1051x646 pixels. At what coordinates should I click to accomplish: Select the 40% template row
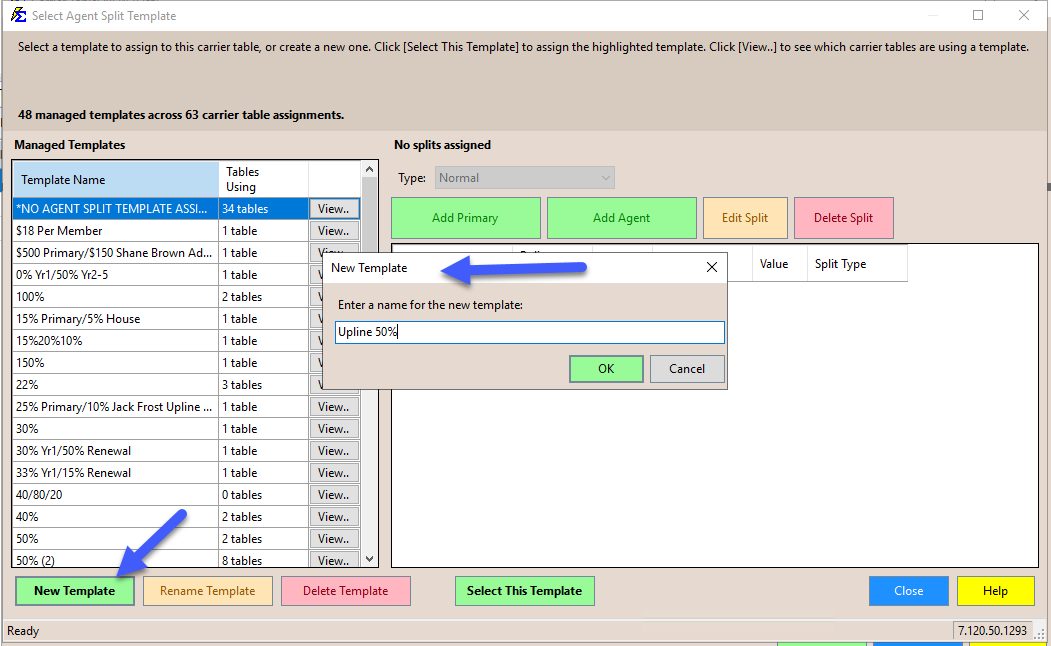click(x=116, y=517)
